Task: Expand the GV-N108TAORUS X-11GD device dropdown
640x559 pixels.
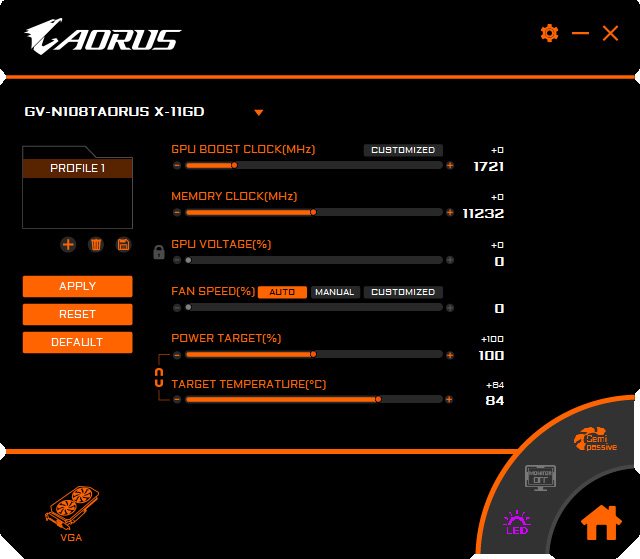Action: click(258, 113)
